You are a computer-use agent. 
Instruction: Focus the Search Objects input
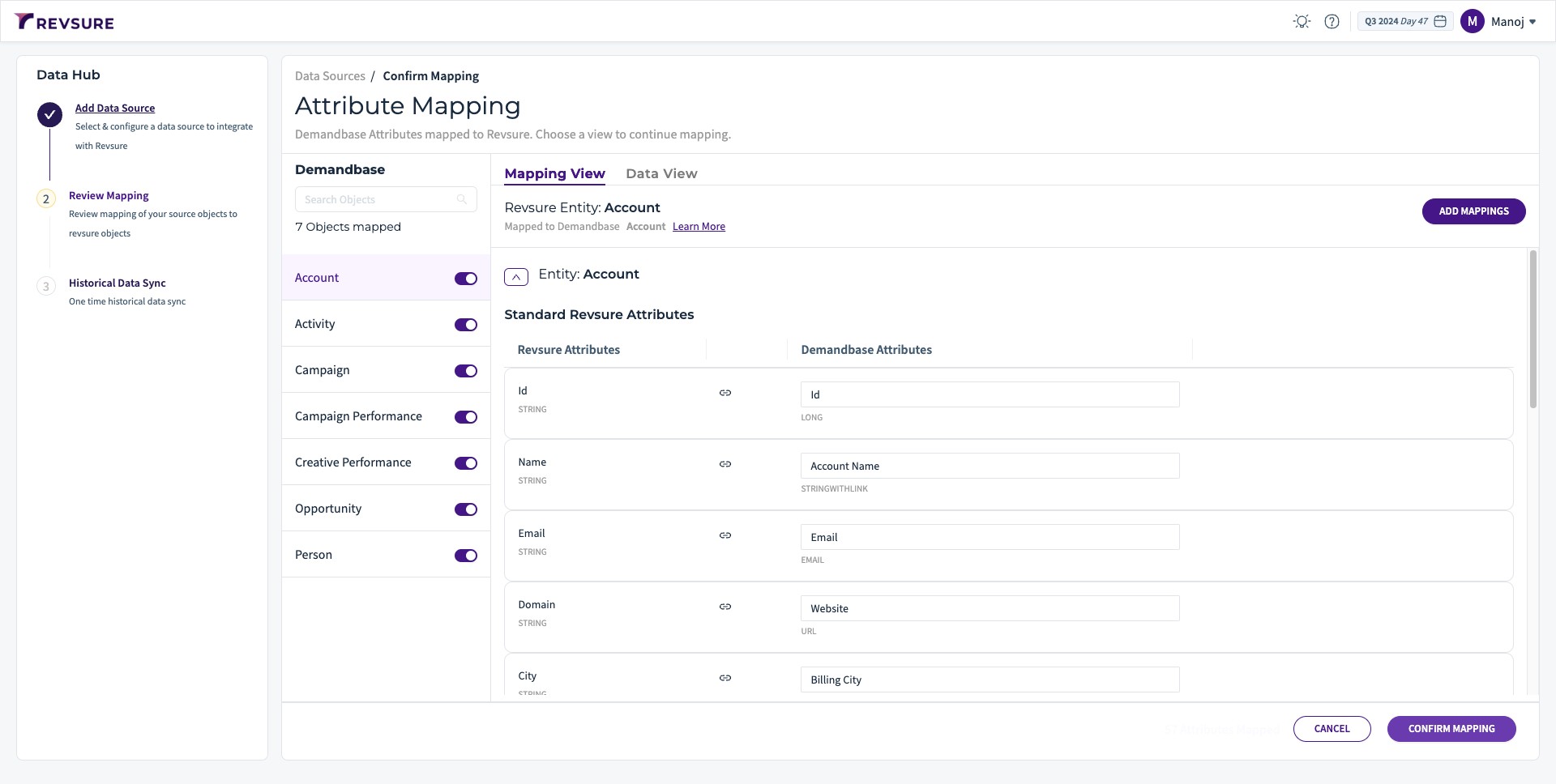386,199
